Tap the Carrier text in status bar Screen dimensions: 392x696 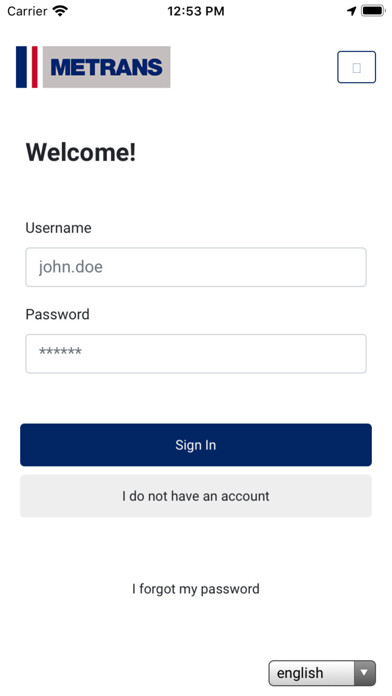27,11
